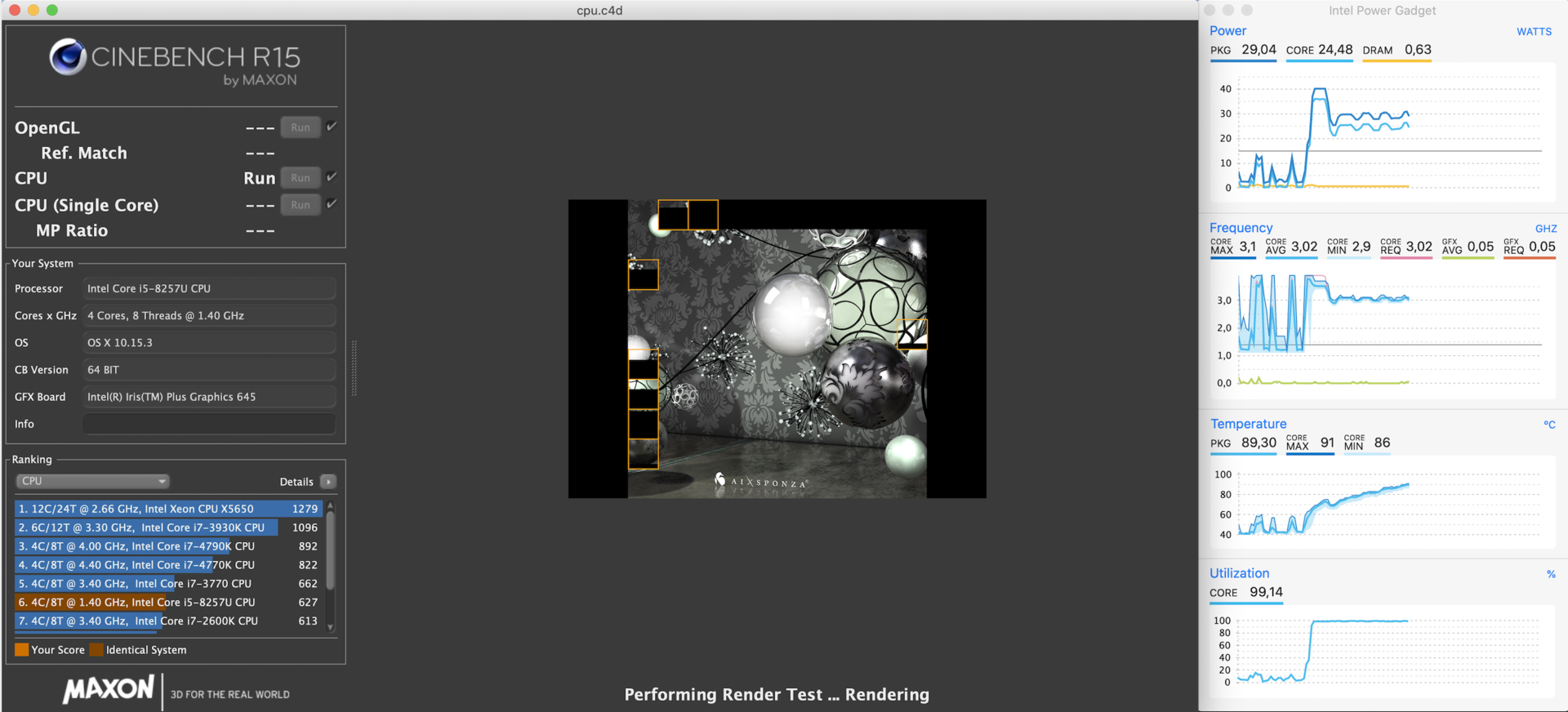Click the Intel Power Gadget window title
Screen dimensions: 1568x712
[1382, 11]
